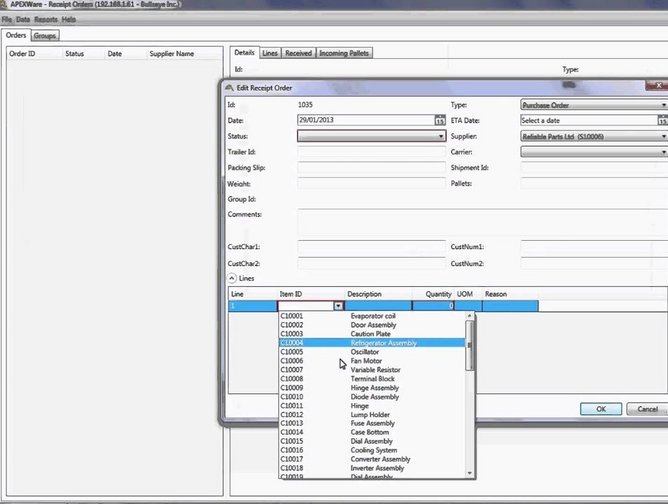
Task: Open the Help menu
Action: pyautogui.click(x=69, y=20)
